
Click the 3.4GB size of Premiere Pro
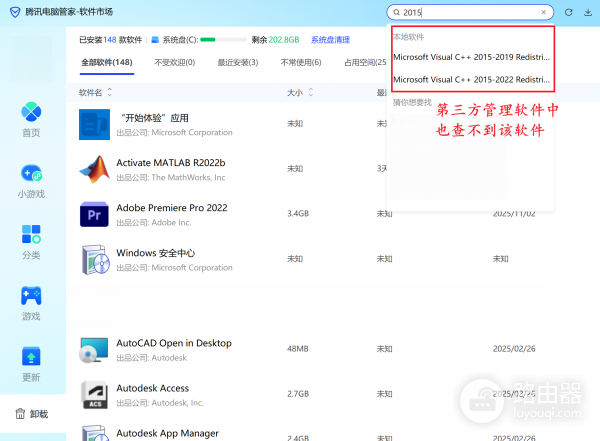(298, 214)
